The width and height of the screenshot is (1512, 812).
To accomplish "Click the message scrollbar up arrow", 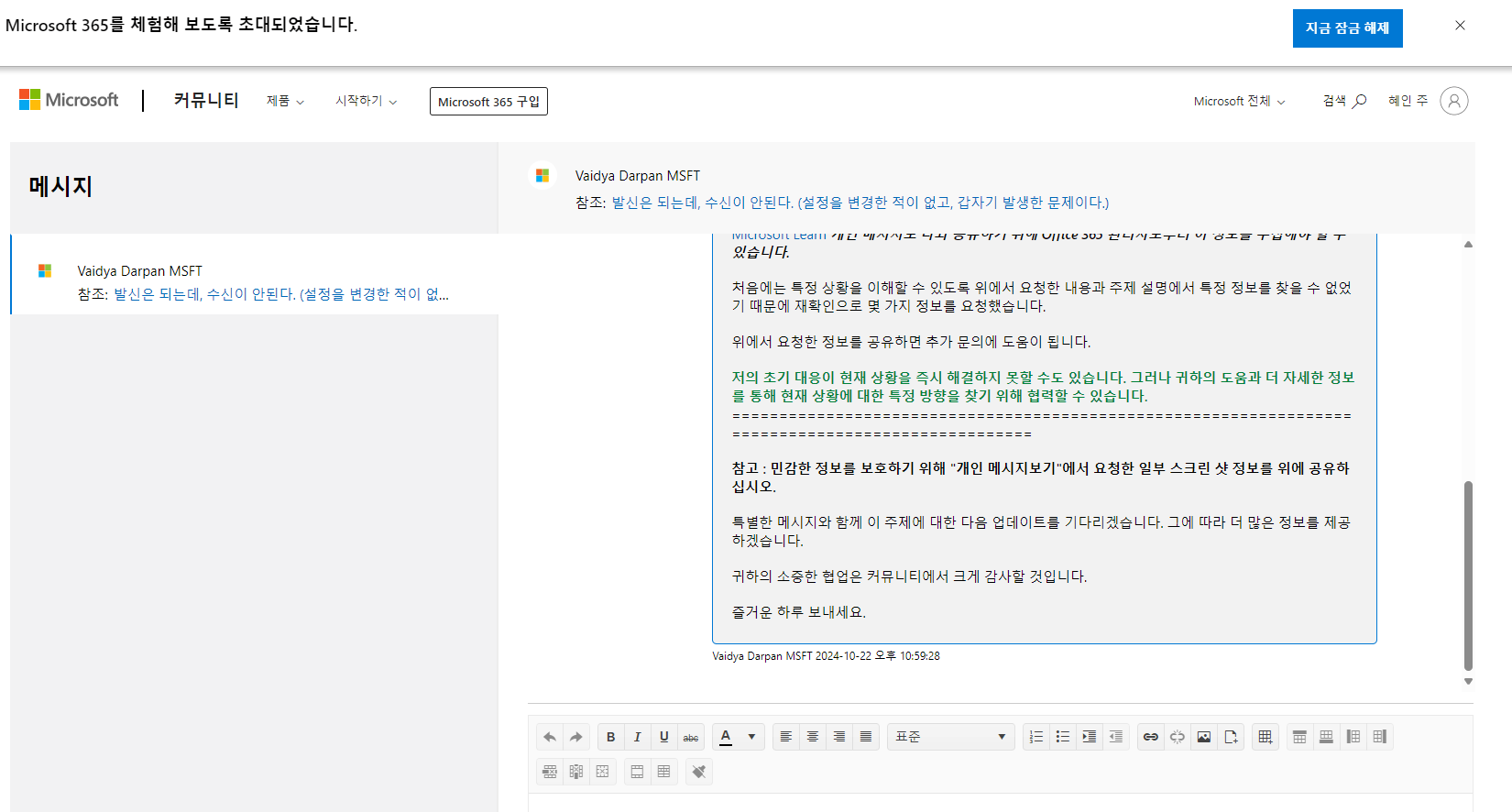I will (1468, 244).
